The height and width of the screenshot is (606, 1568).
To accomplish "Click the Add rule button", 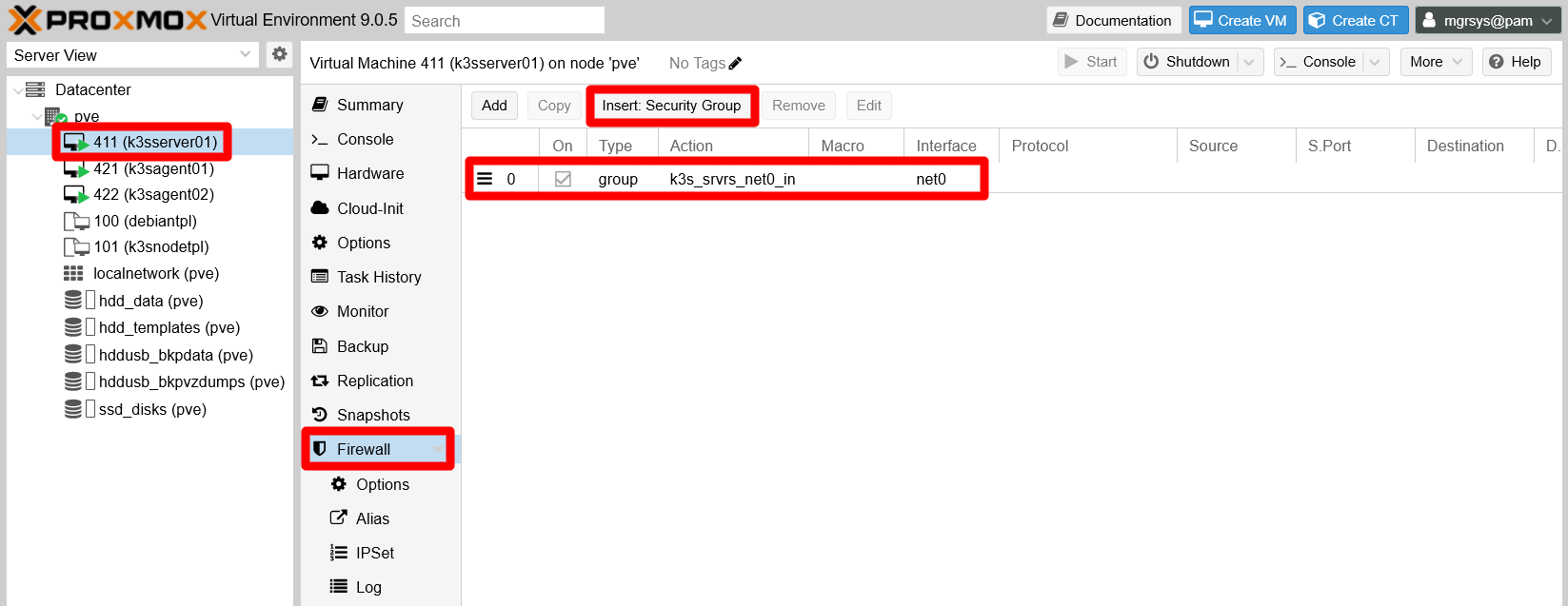I will tap(494, 106).
